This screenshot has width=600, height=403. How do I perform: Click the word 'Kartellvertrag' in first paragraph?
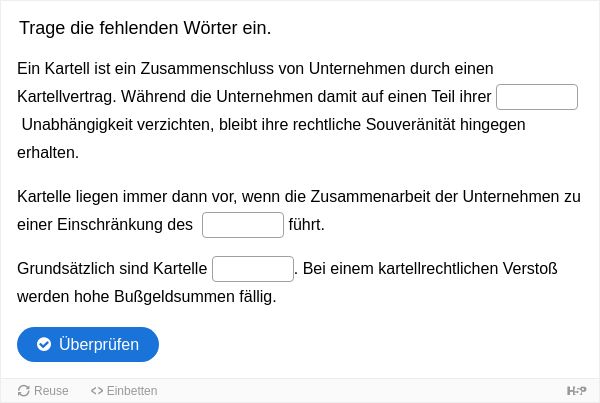(x=65, y=96)
